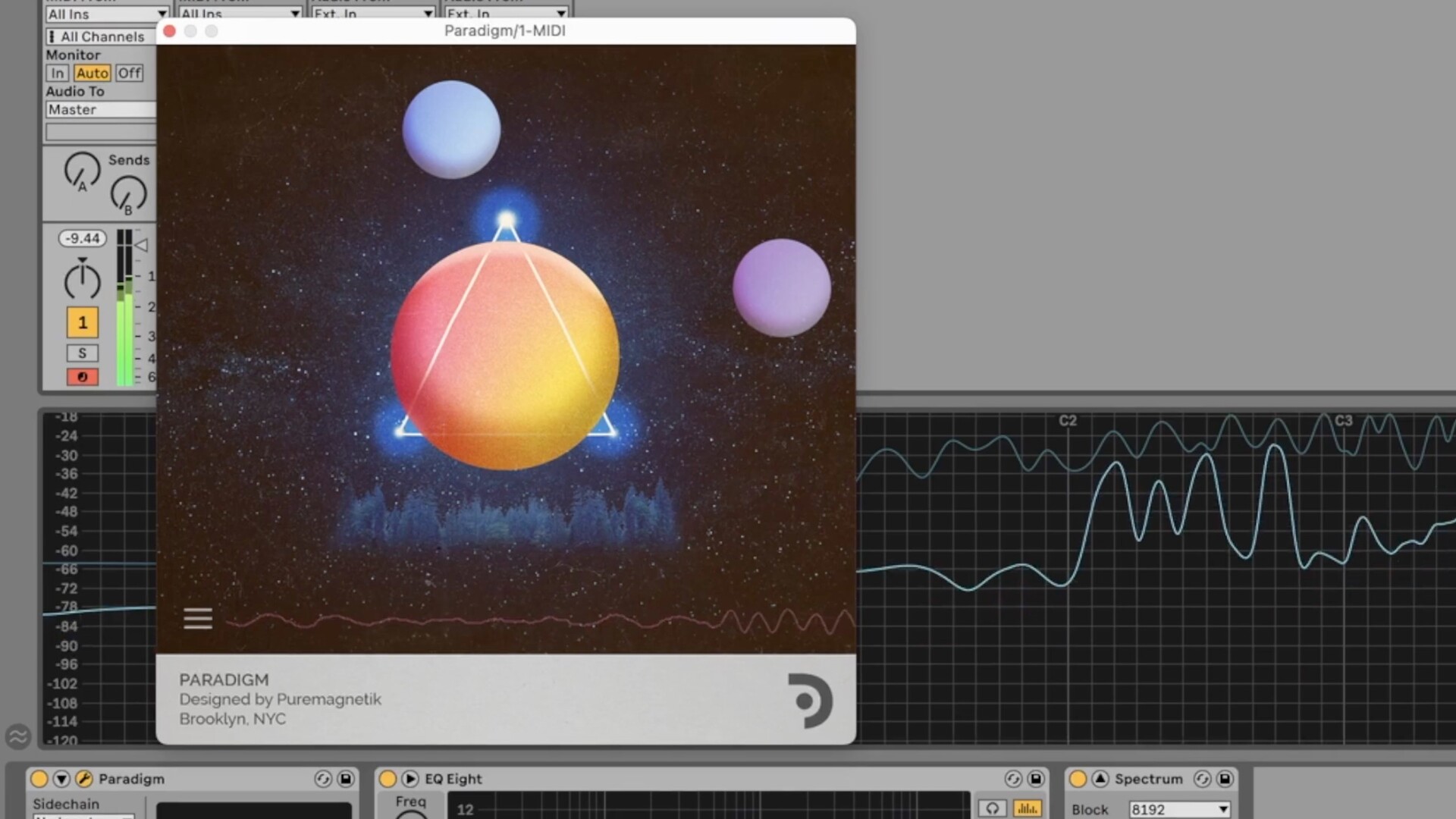Click the waveform icon at bottom-left corner
This screenshot has width=1456, height=819.
coord(17,736)
